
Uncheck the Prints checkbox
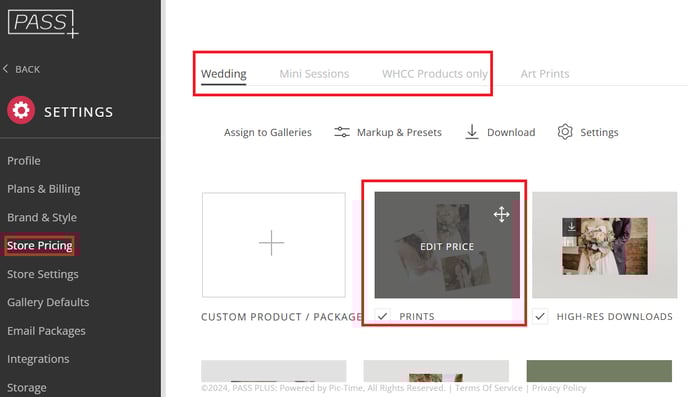point(382,316)
